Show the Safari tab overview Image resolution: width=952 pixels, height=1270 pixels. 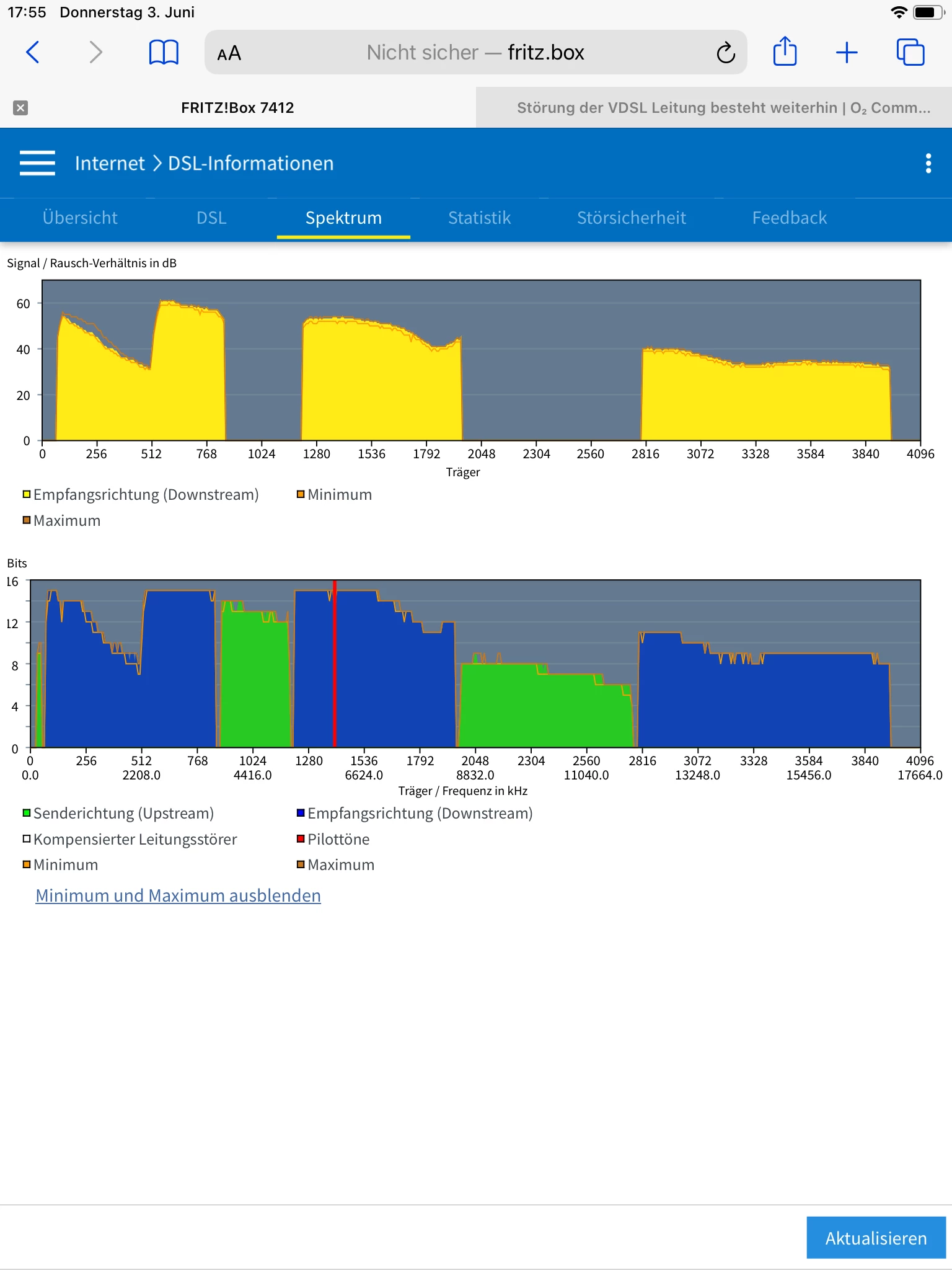click(x=910, y=52)
